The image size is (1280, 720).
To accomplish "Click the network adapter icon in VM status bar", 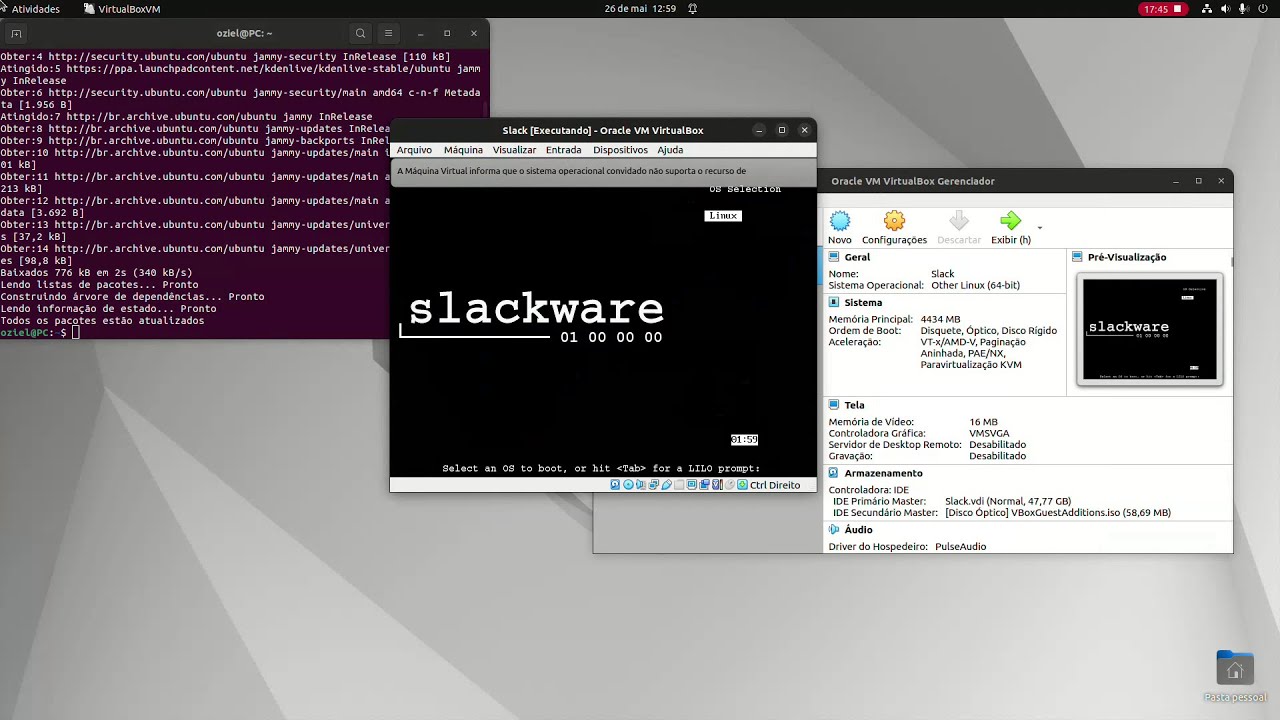I will (653, 485).
